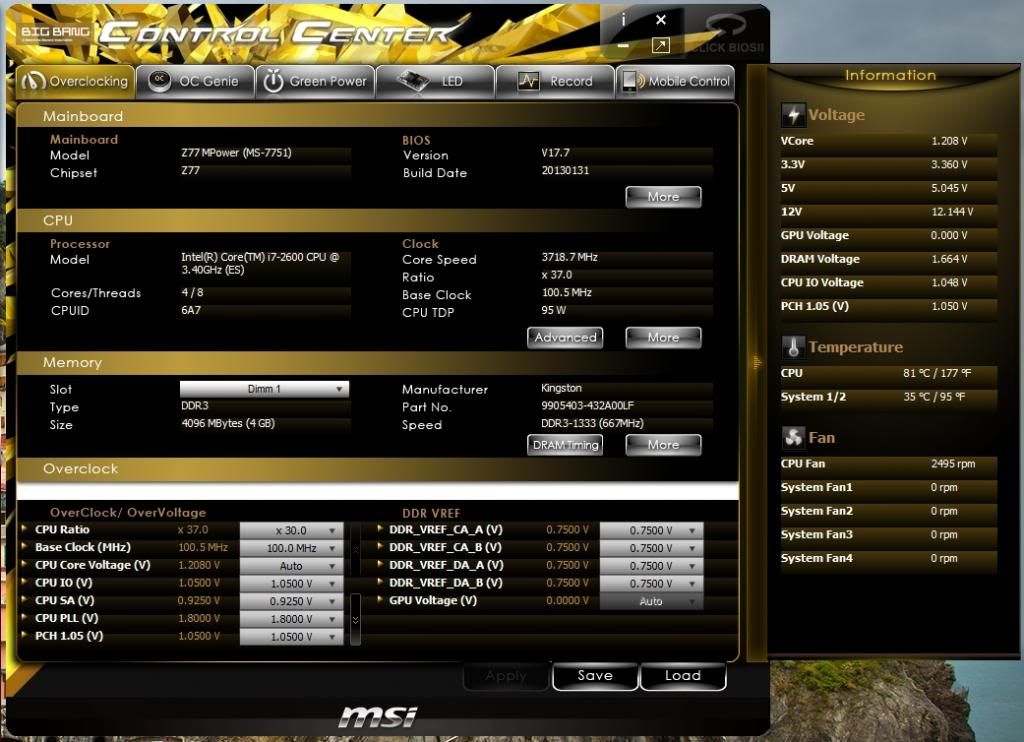
Task: Open the LED tab
Action: pos(436,82)
